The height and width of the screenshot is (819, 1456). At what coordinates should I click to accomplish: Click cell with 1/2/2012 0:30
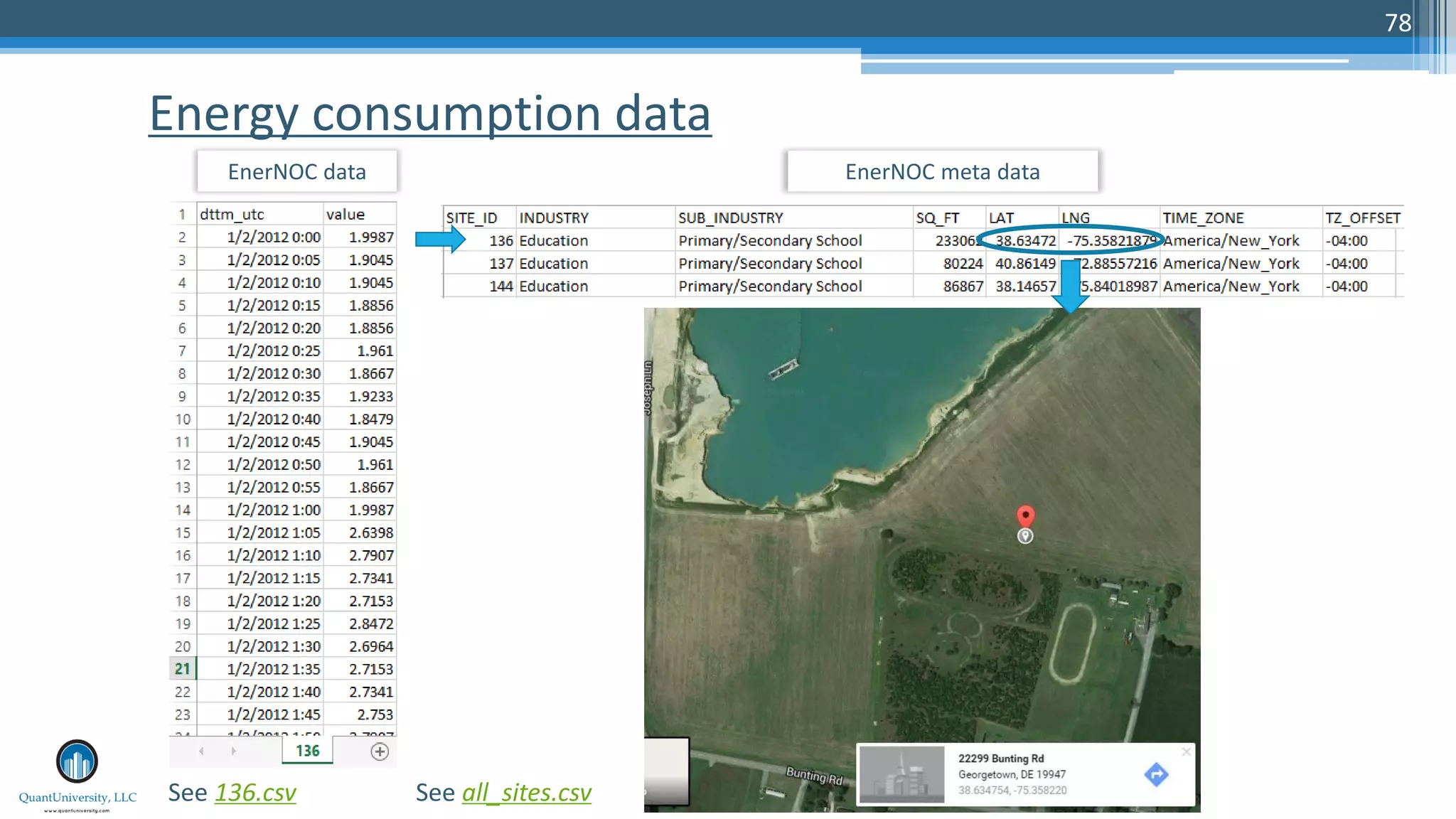point(259,373)
